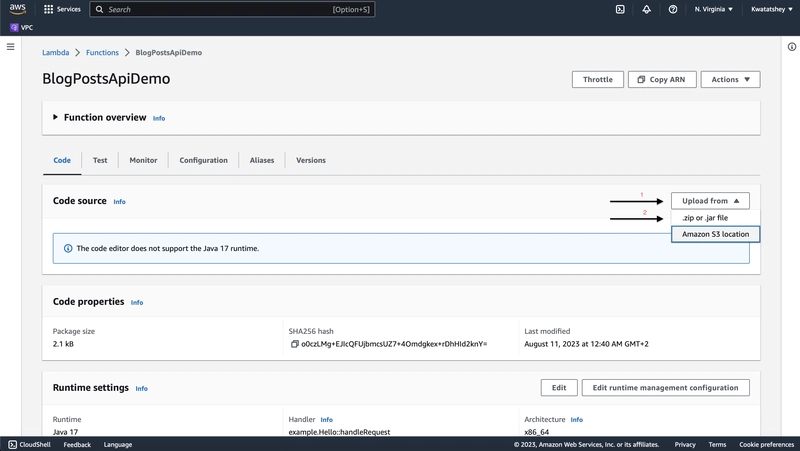The height and width of the screenshot is (451, 800).
Task: Open the info panel icon at right edge
Action: tap(792, 47)
